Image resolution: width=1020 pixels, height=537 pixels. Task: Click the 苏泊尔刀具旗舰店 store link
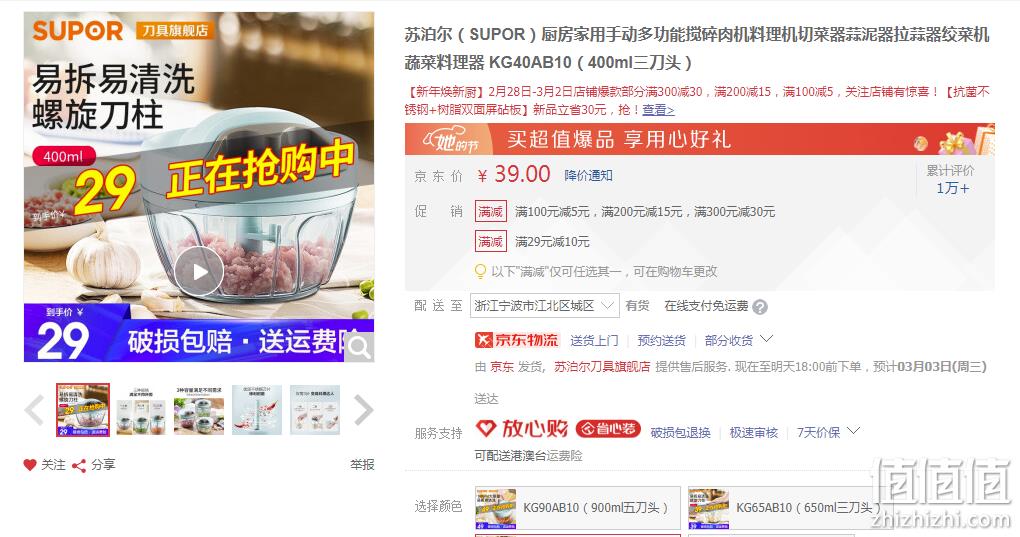point(602,367)
